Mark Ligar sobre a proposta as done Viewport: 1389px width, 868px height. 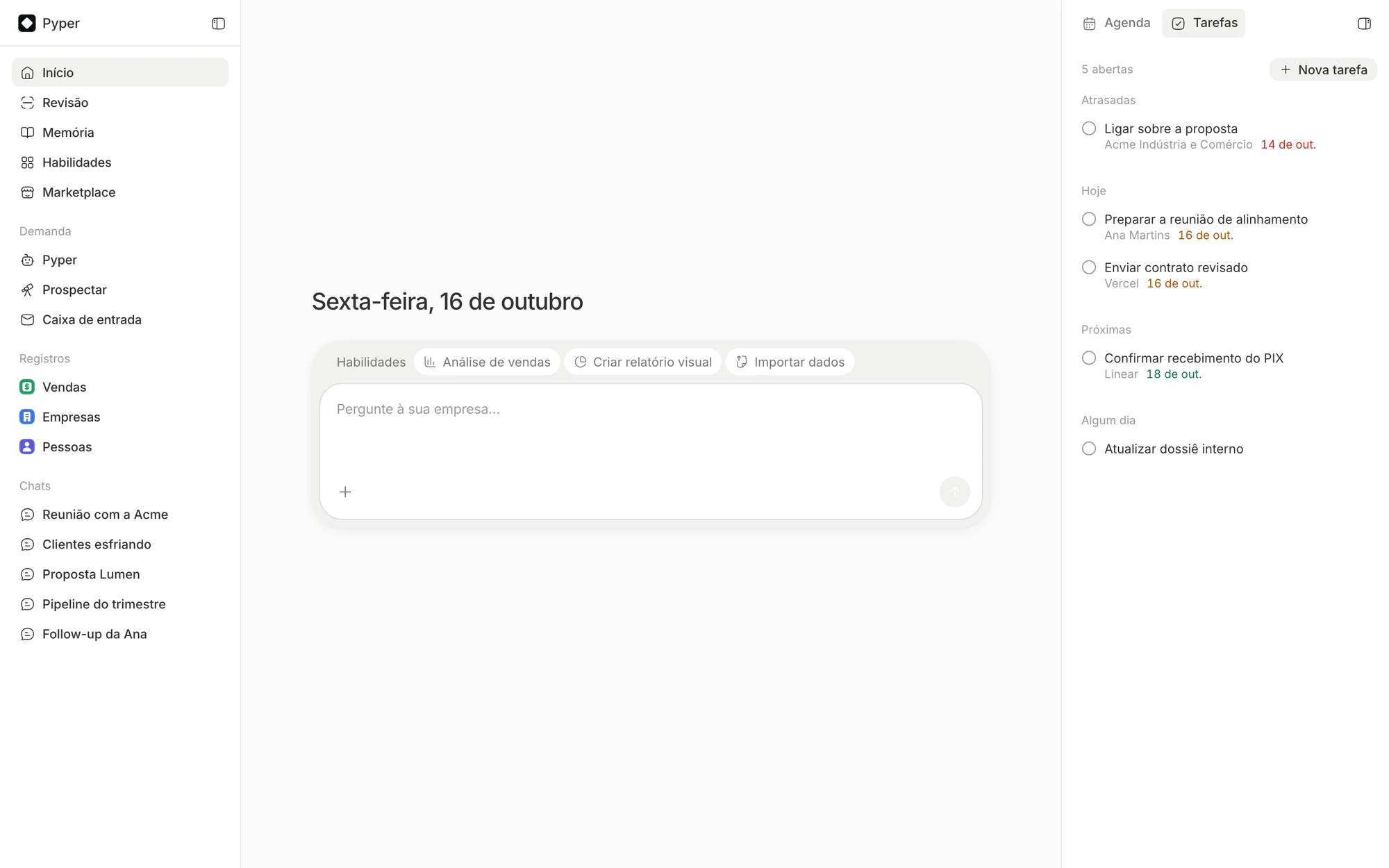1089,128
